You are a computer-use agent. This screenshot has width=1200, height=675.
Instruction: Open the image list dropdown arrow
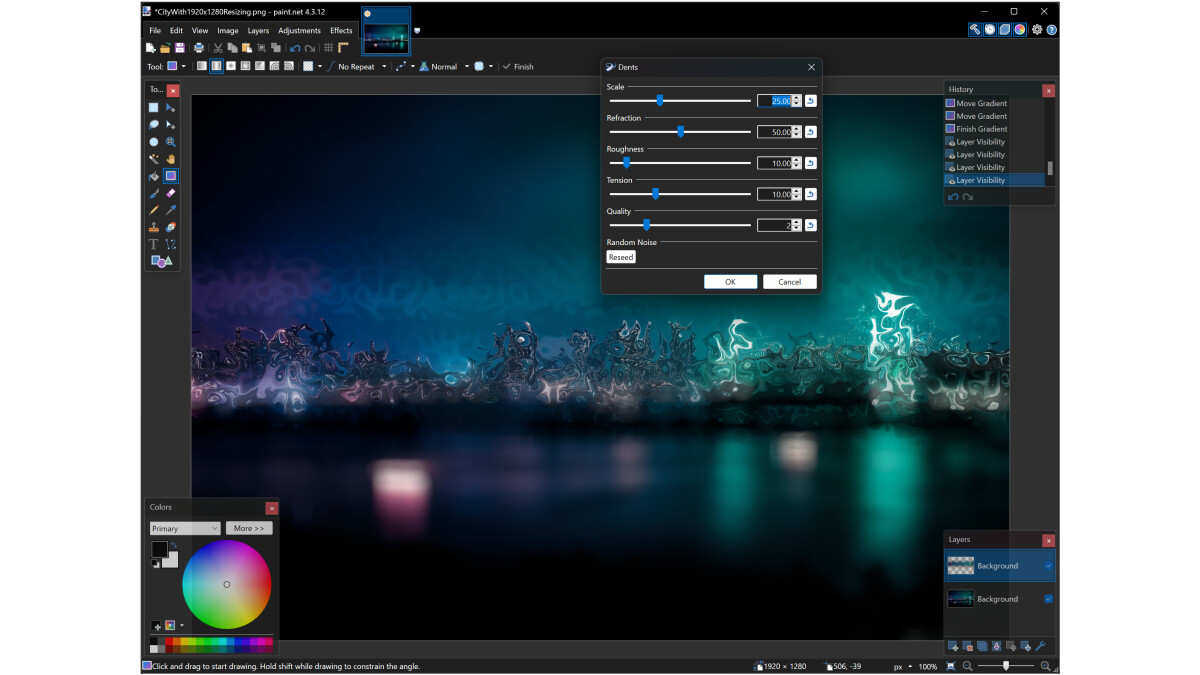pos(417,30)
